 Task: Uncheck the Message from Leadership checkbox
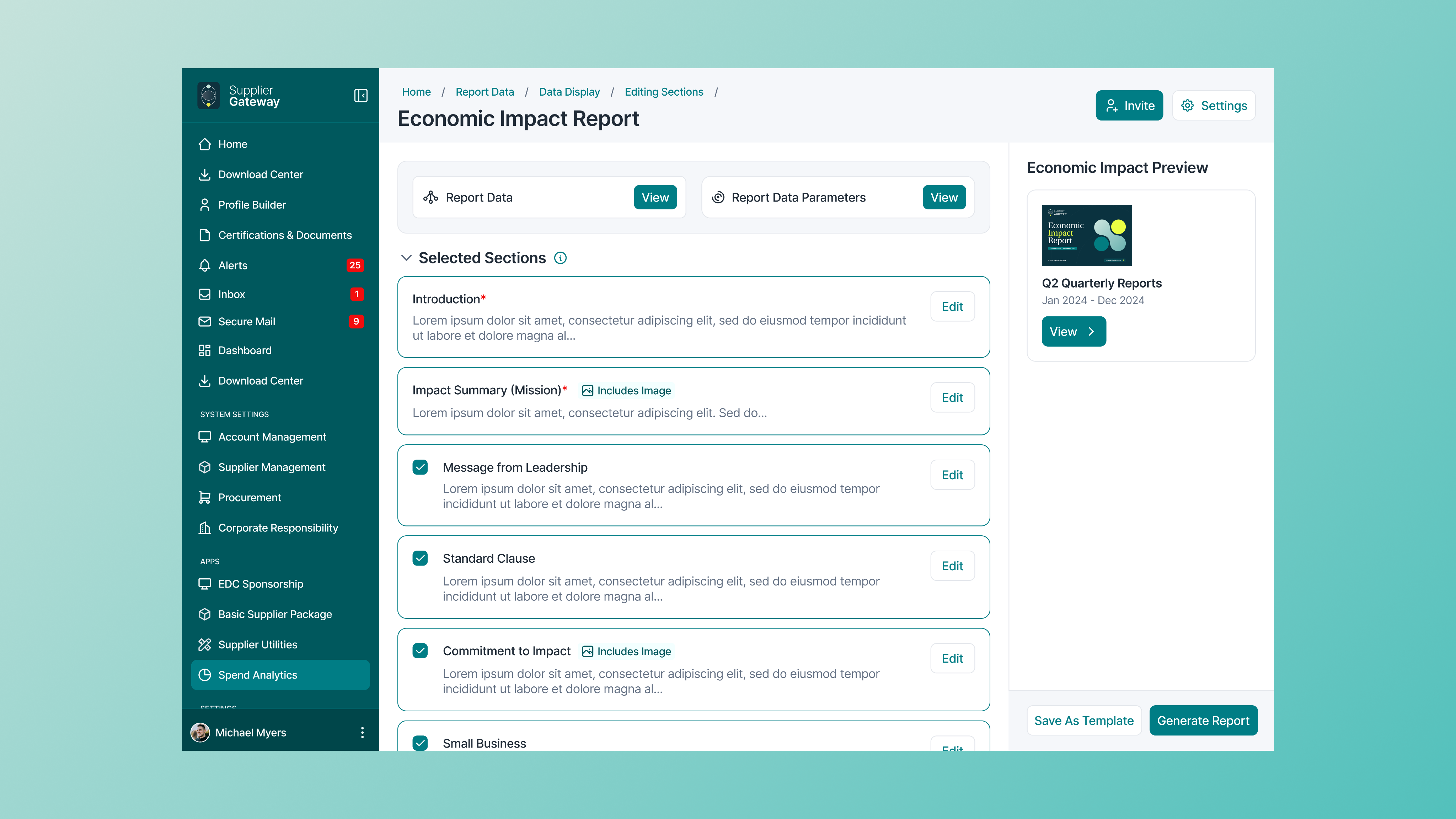tap(420, 467)
